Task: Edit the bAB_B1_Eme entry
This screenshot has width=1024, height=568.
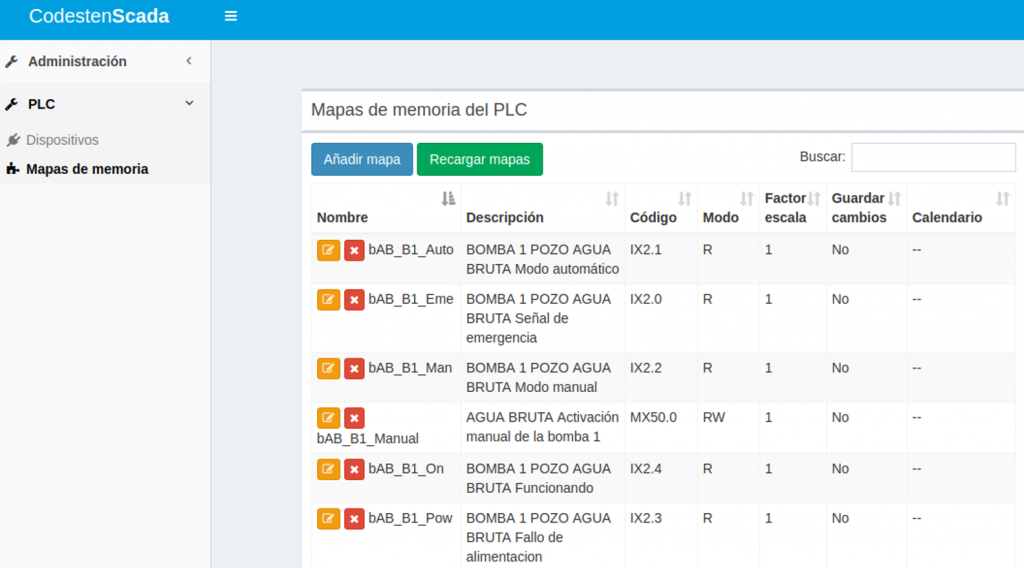Action: [x=328, y=299]
